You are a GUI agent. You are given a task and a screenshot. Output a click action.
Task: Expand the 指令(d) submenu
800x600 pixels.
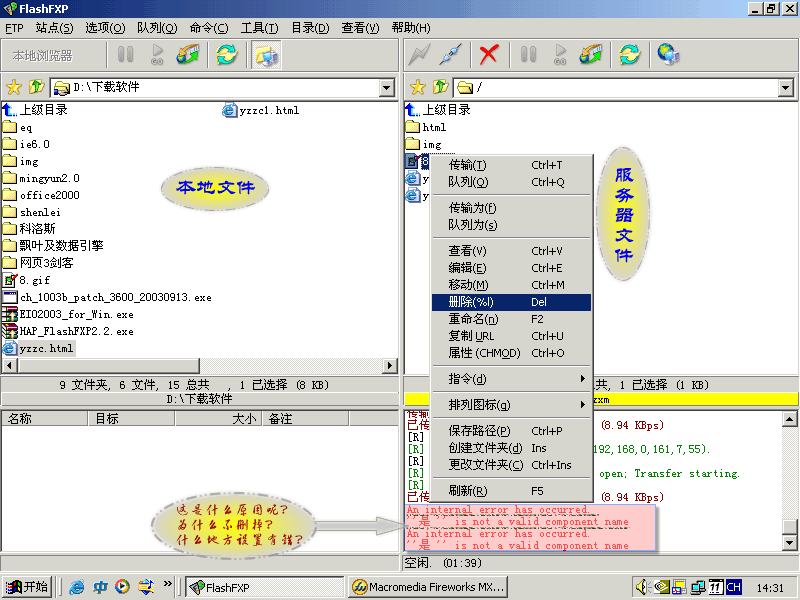coord(511,379)
